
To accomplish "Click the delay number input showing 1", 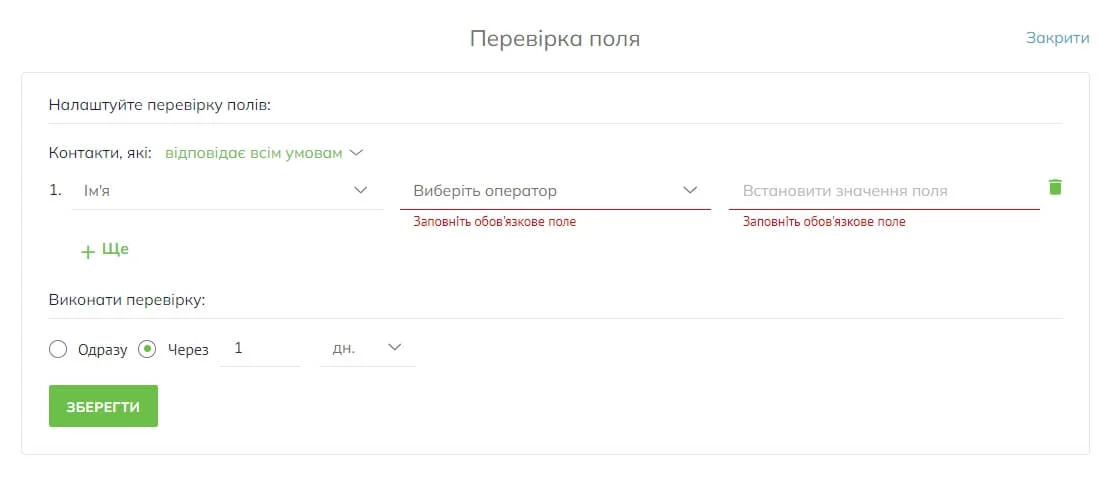I will pyautogui.click(x=261, y=348).
